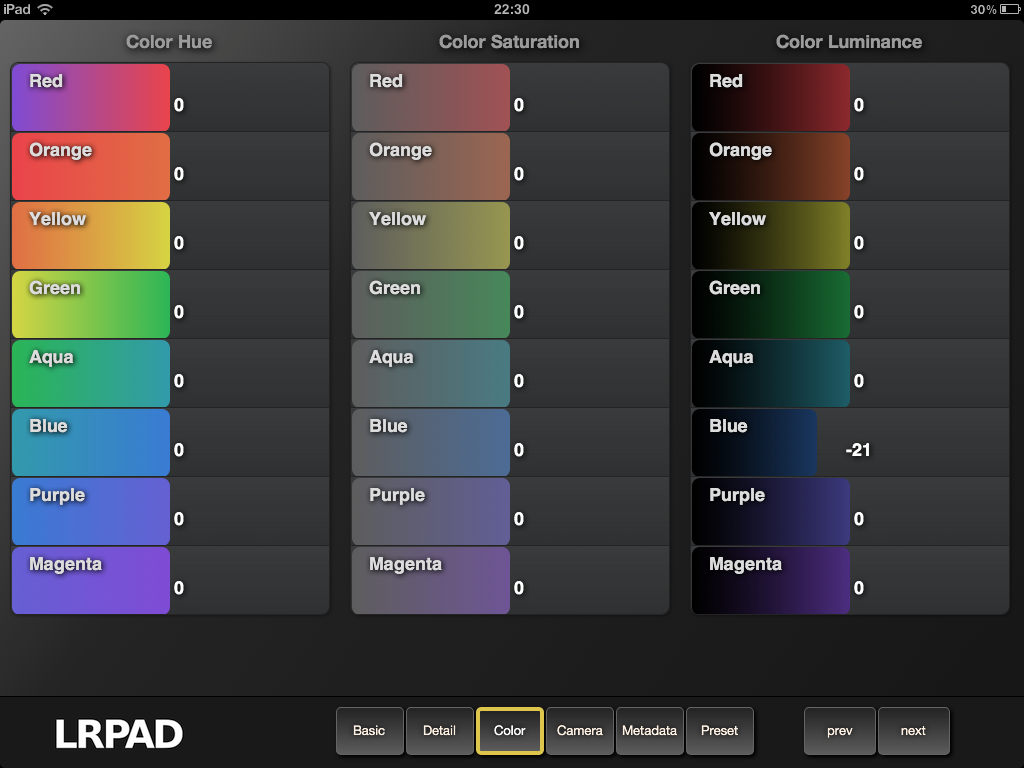The width and height of the screenshot is (1024, 768).
Task: Adjust the Magenta luminance slider
Action: (850, 581)
